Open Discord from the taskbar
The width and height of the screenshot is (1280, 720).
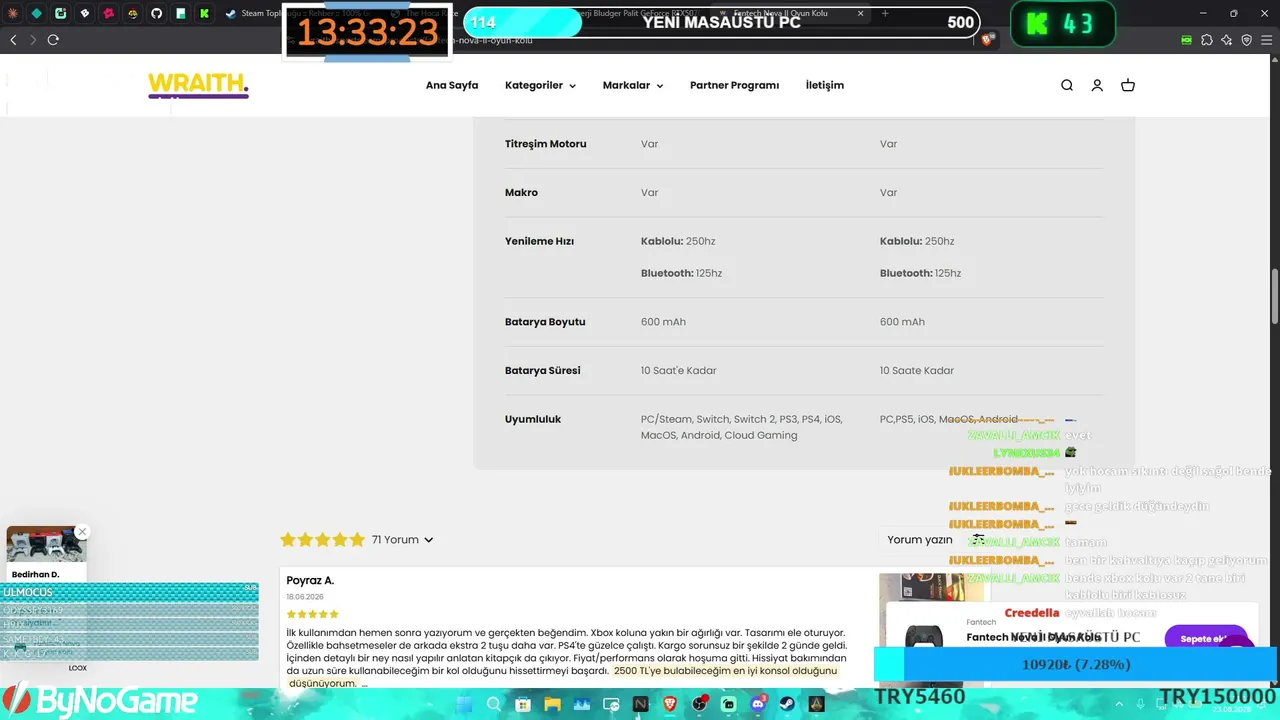tap(759, 705)
